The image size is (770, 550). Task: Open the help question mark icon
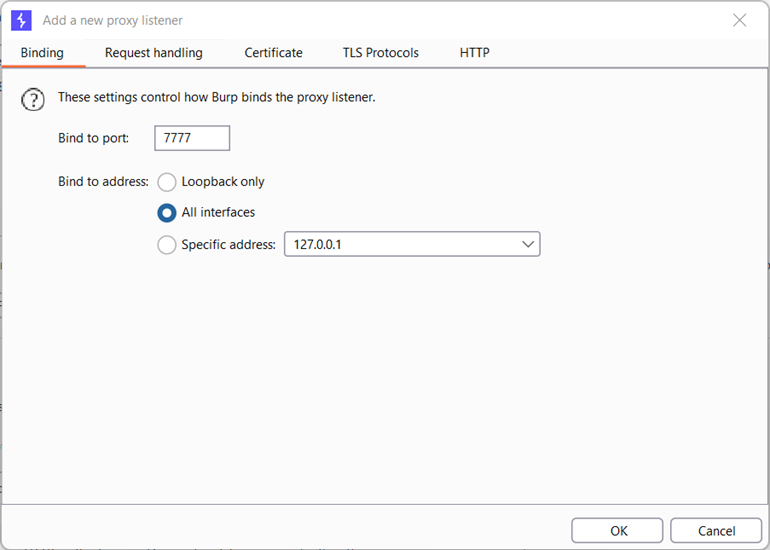[x=33, y=100]
